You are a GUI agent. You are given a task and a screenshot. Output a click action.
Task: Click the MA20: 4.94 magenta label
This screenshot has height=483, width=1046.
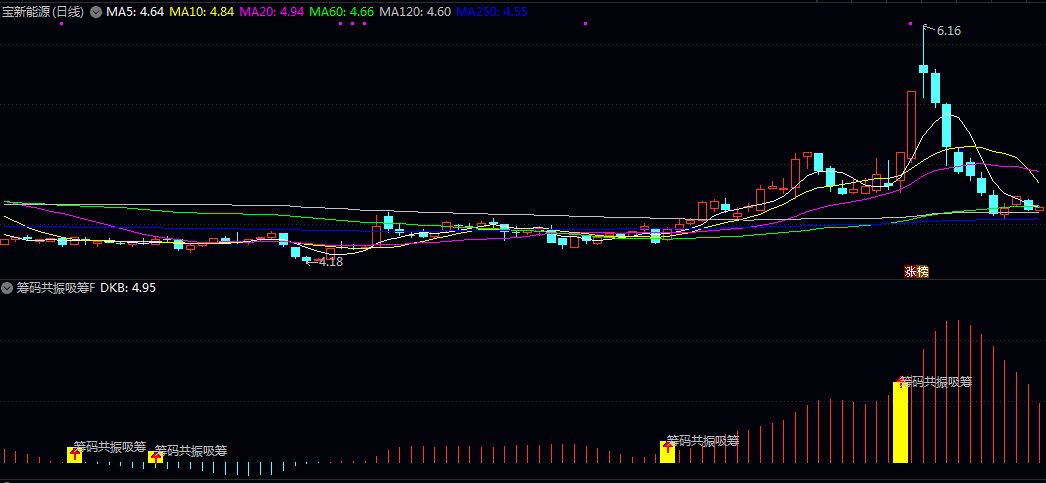click(271, 12)
